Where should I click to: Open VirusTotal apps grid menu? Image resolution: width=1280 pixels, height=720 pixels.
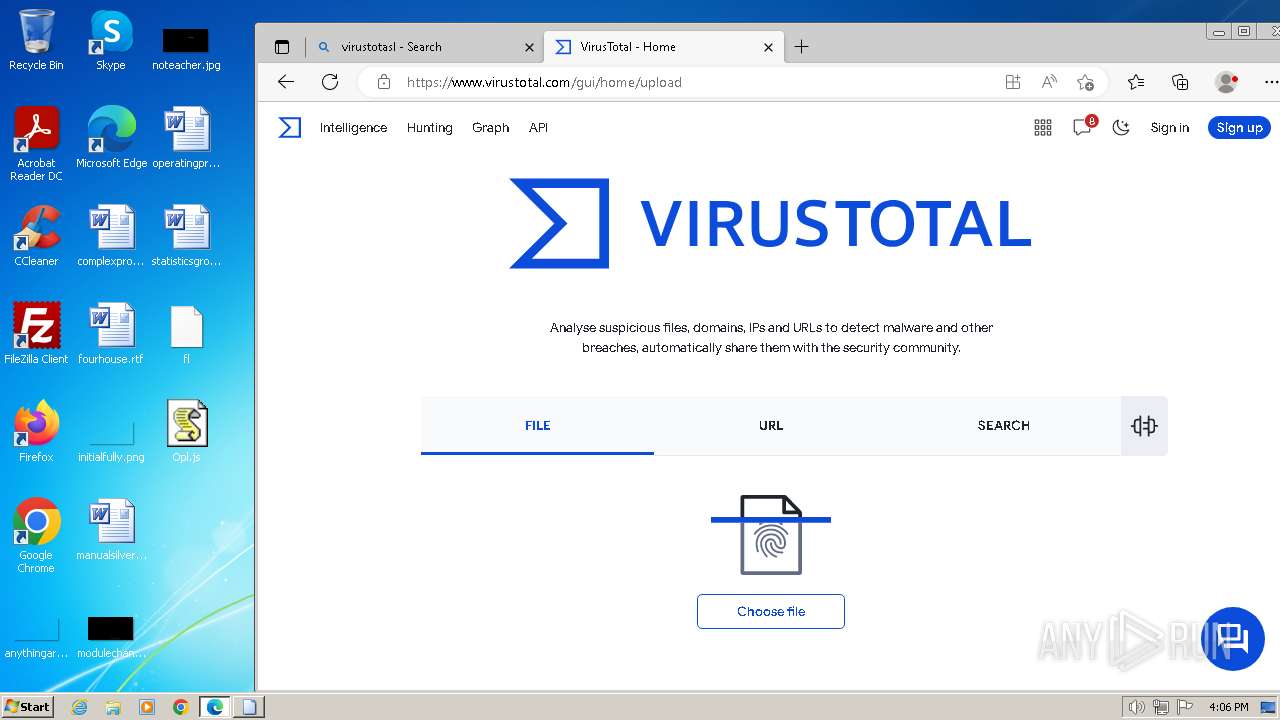[x=1043, y=127]
